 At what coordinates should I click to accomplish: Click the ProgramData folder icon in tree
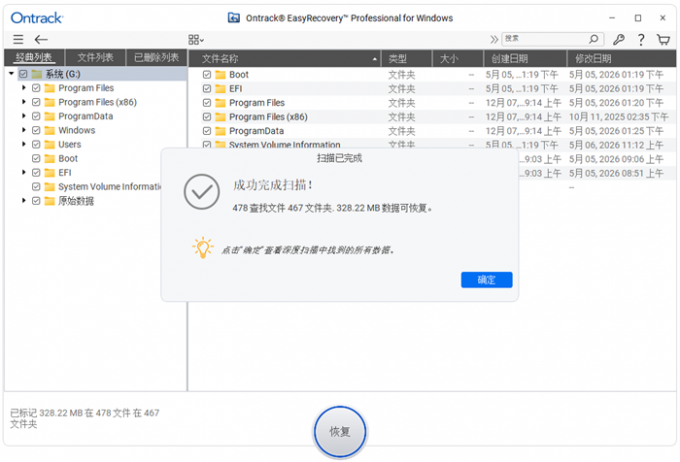pyautogui.click(x=49, y=116)
